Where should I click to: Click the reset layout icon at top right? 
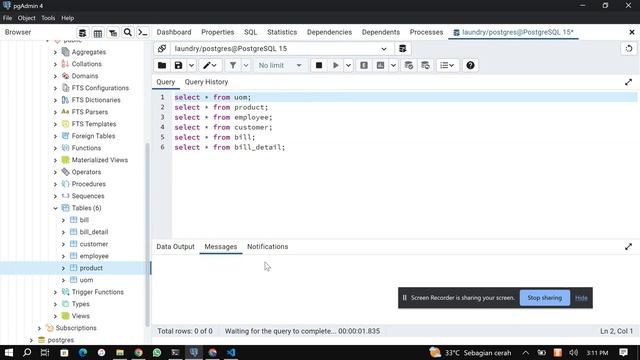(x=629, y=49)
